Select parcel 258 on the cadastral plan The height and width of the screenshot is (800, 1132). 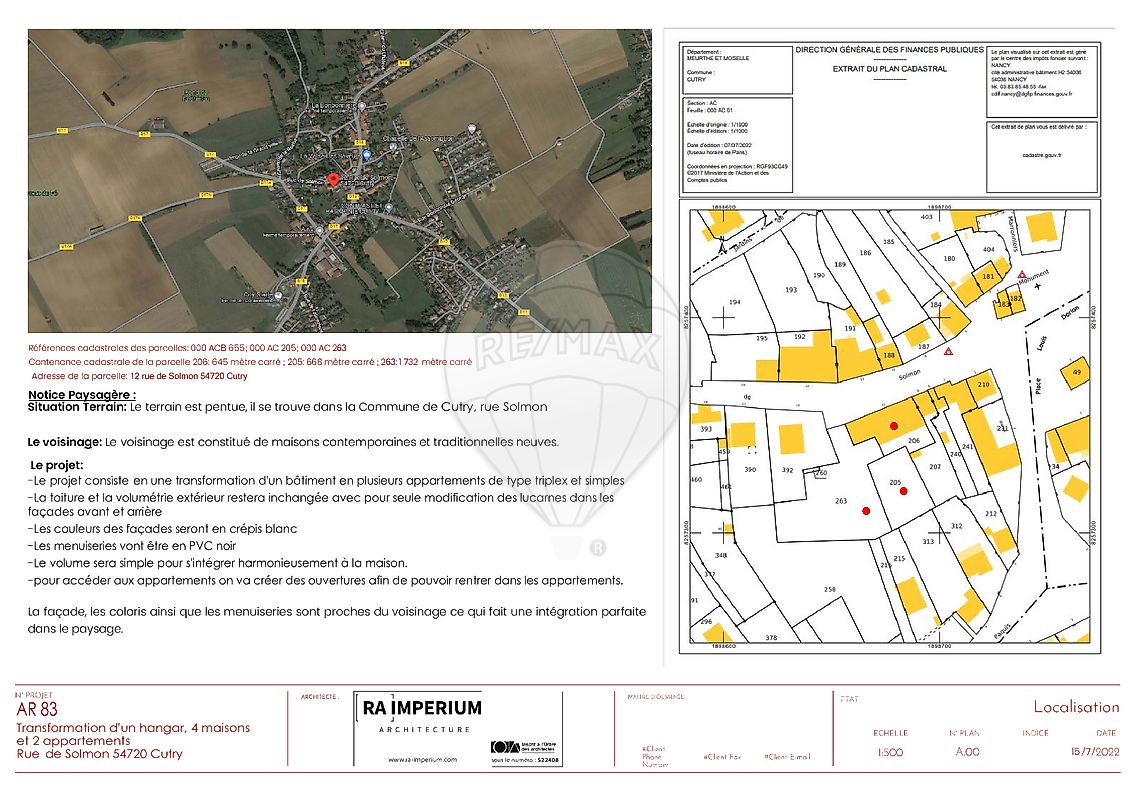pyautogui.click(x=829, y=590)
